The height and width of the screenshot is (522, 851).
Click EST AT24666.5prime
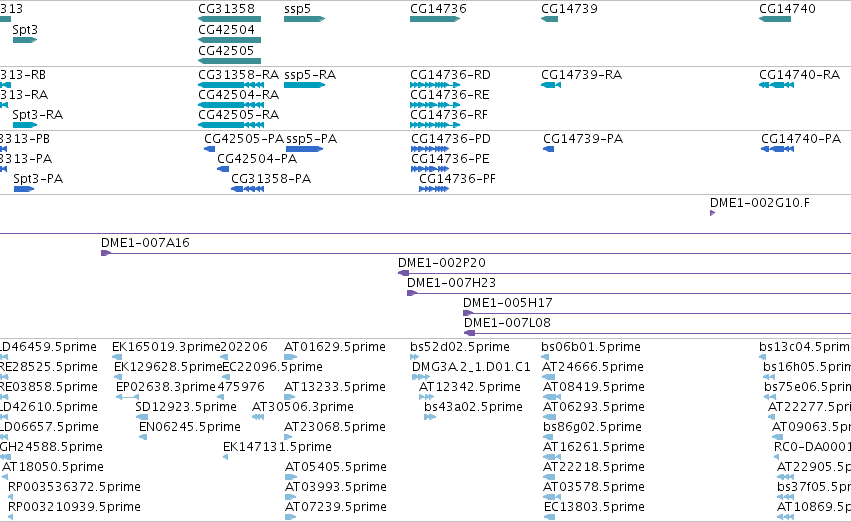[x=593, y=367]
